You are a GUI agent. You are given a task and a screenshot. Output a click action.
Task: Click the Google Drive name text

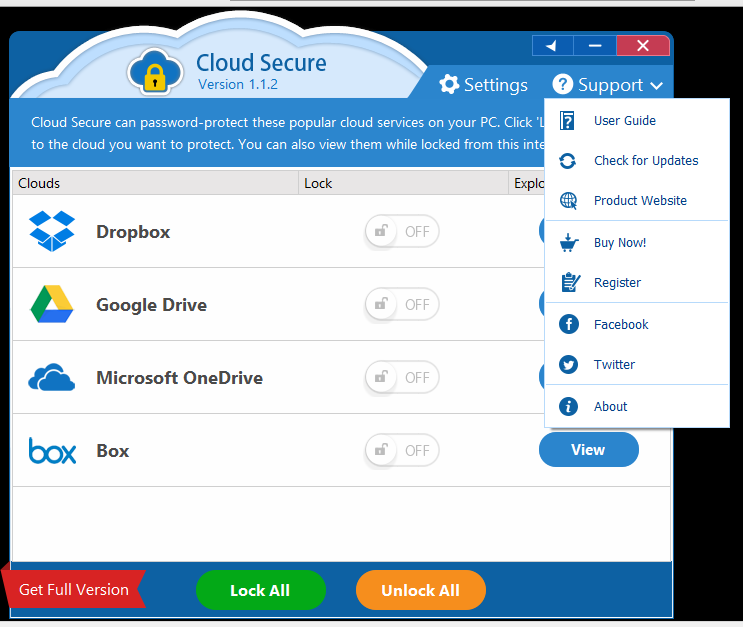click(152, 305)
